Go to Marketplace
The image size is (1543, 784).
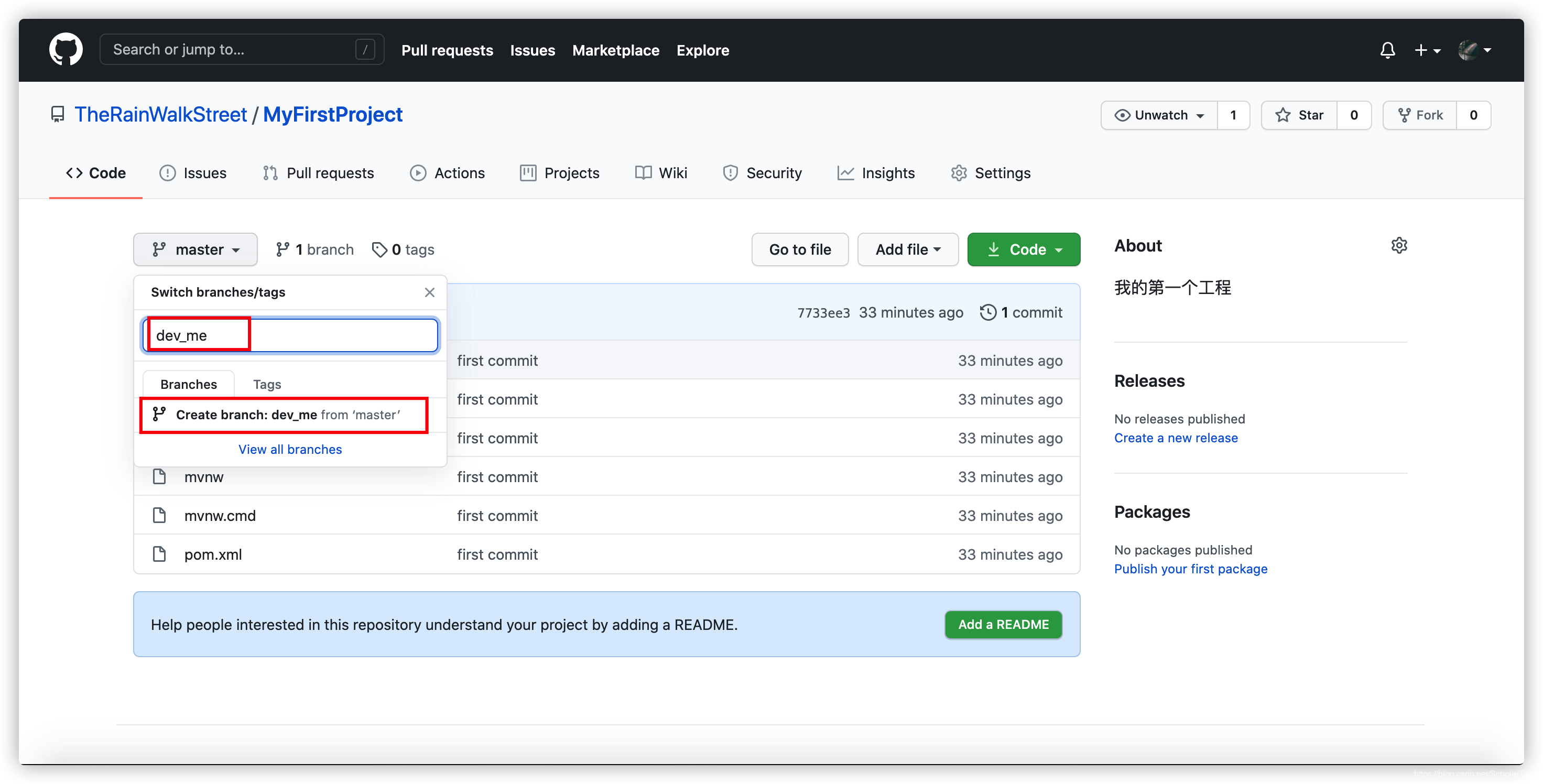(x=616, y=50)
